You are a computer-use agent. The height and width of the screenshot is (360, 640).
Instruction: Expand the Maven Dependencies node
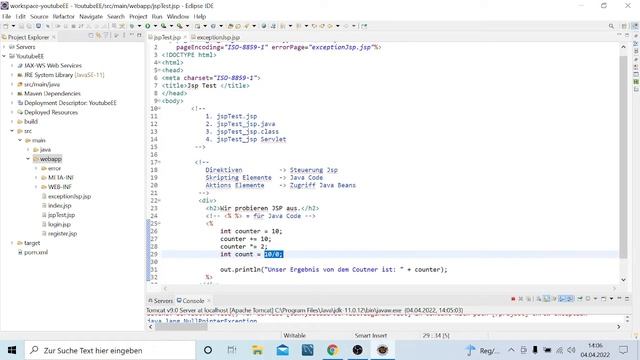[x=12, y=94]
